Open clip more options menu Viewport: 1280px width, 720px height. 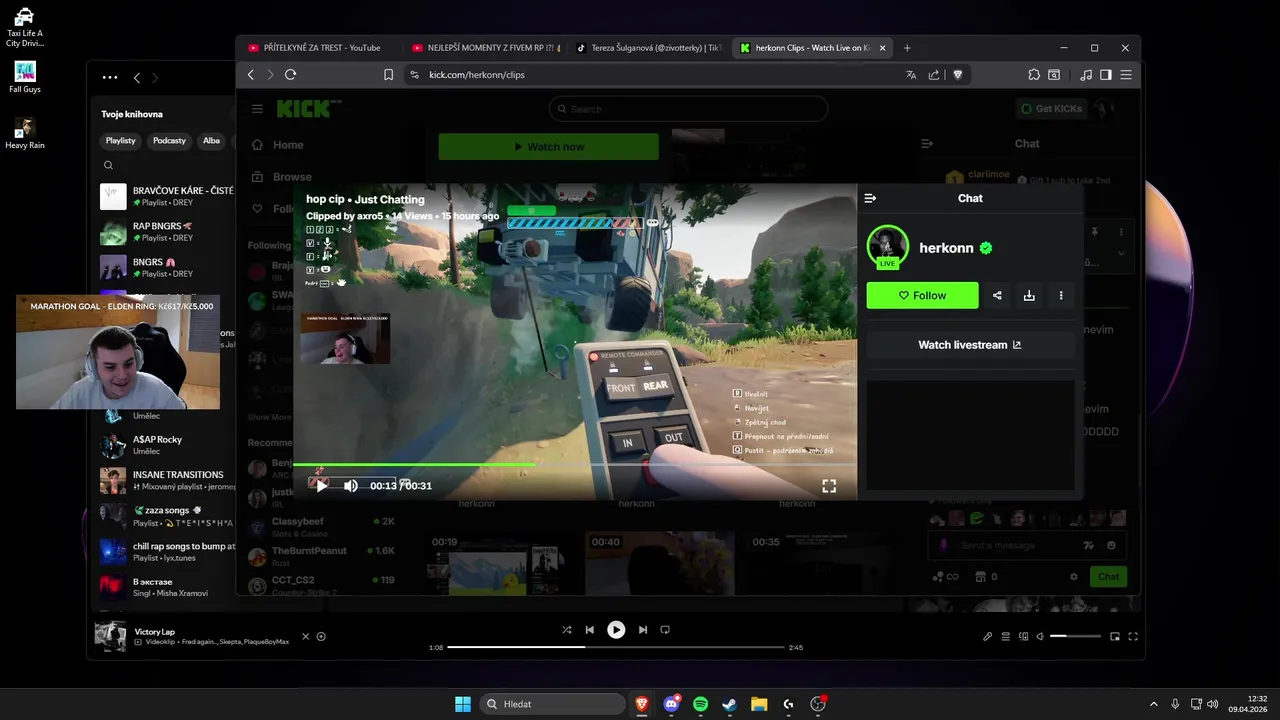1061,295
